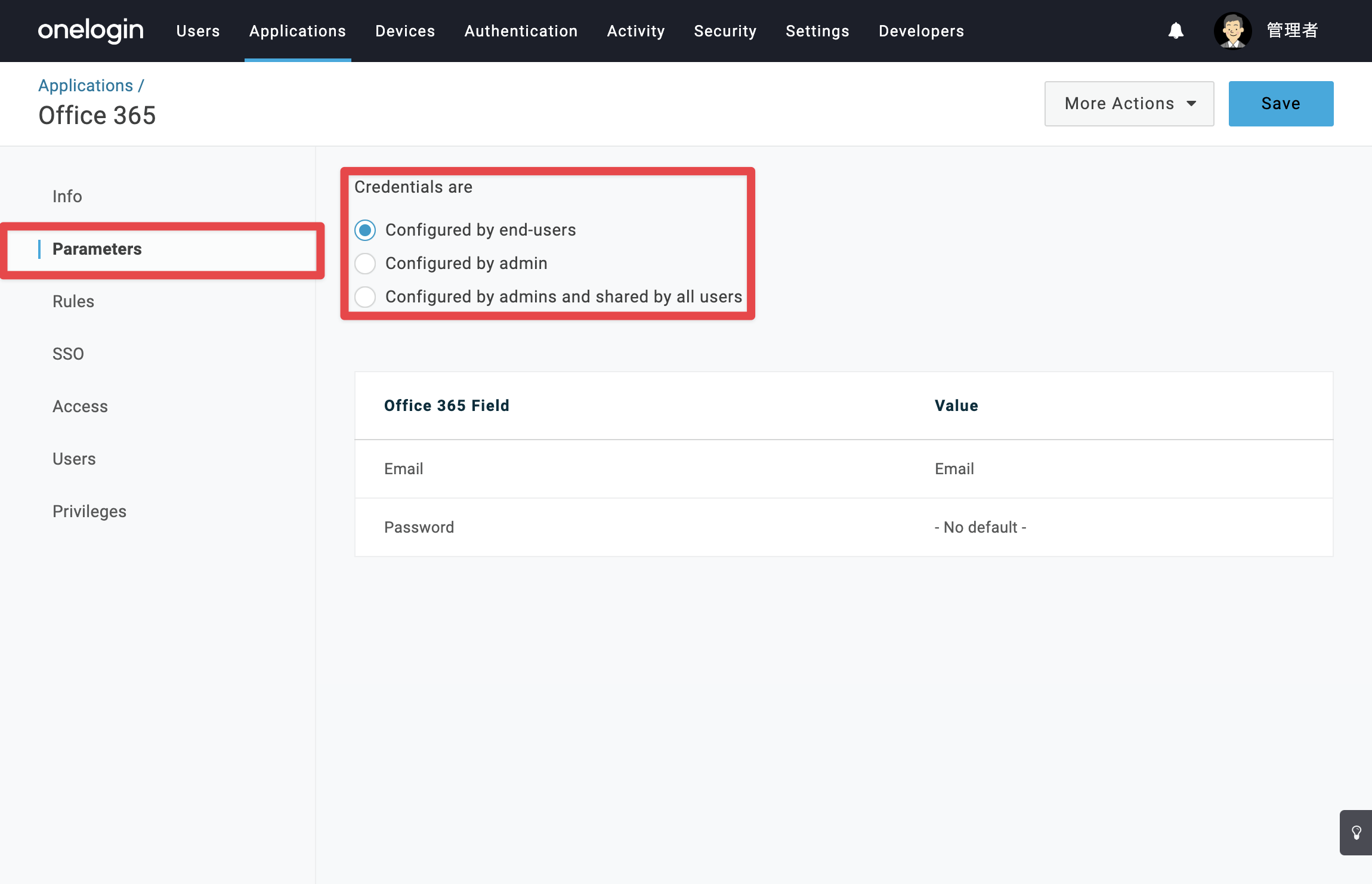Open the Privileges sidebar tab
Screen dimensions: 1372x884
pyautogui.click(x=89, y=511)
